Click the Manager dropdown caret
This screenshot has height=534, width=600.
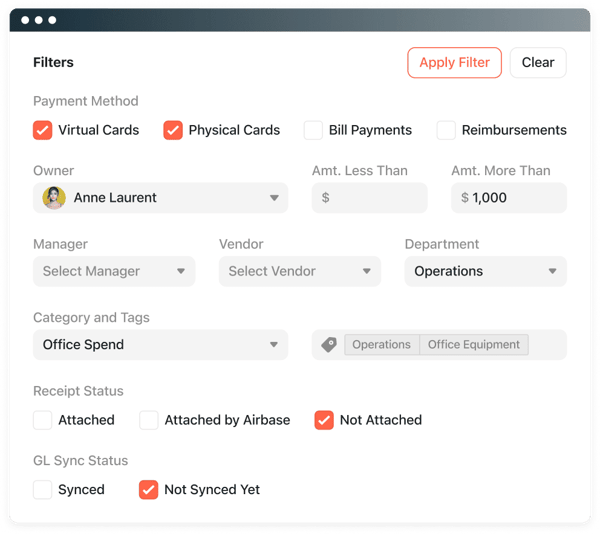click(181, 271)
